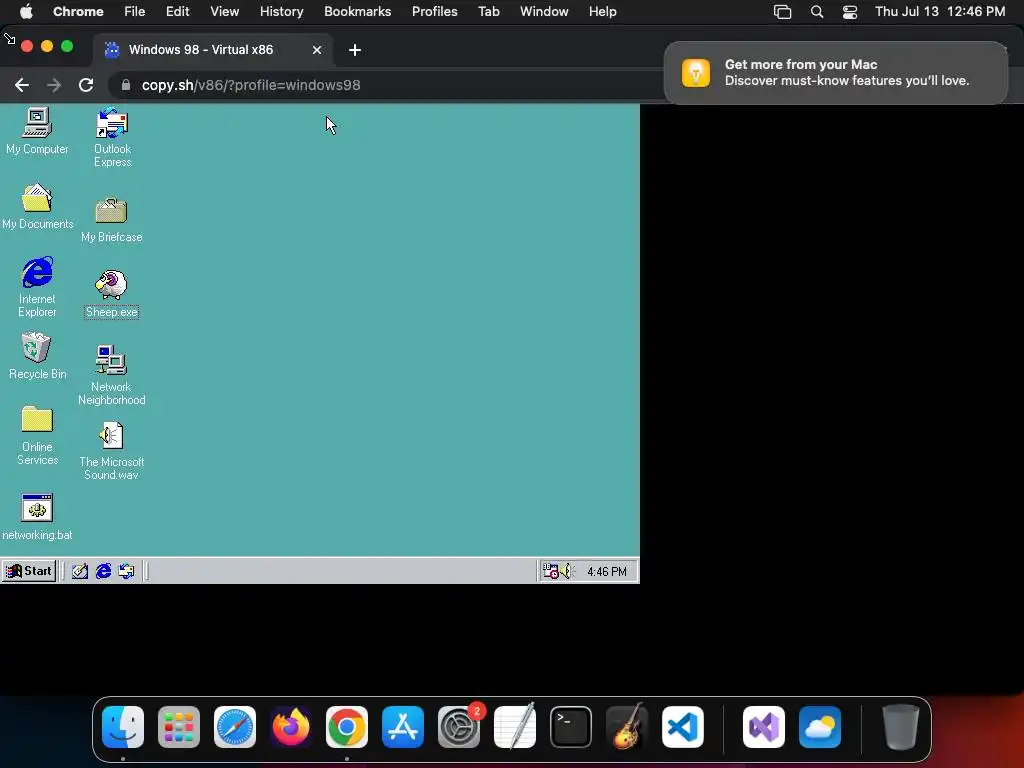Click the date and time in menu bar

[x=940, y=11]
